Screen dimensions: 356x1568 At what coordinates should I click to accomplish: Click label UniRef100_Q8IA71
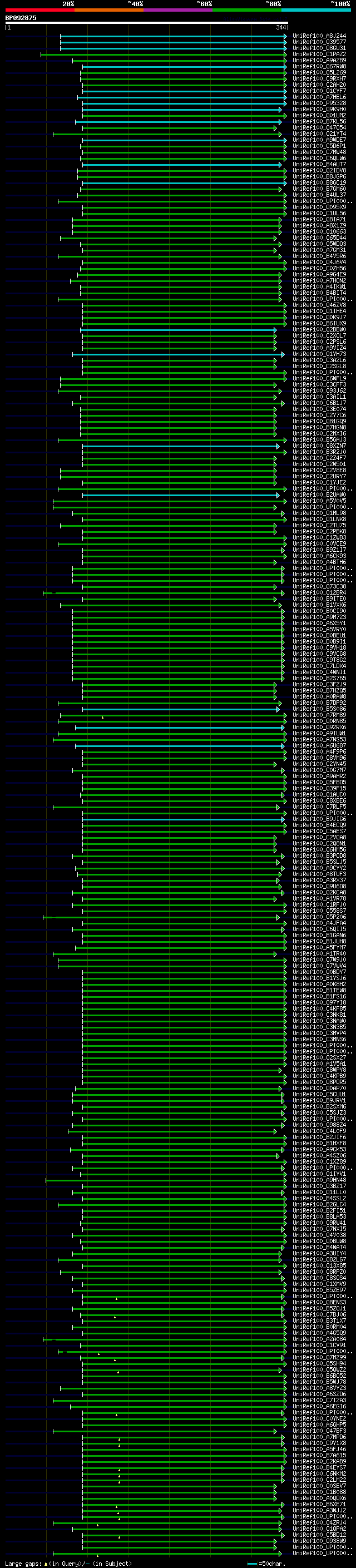pos(319,220)
